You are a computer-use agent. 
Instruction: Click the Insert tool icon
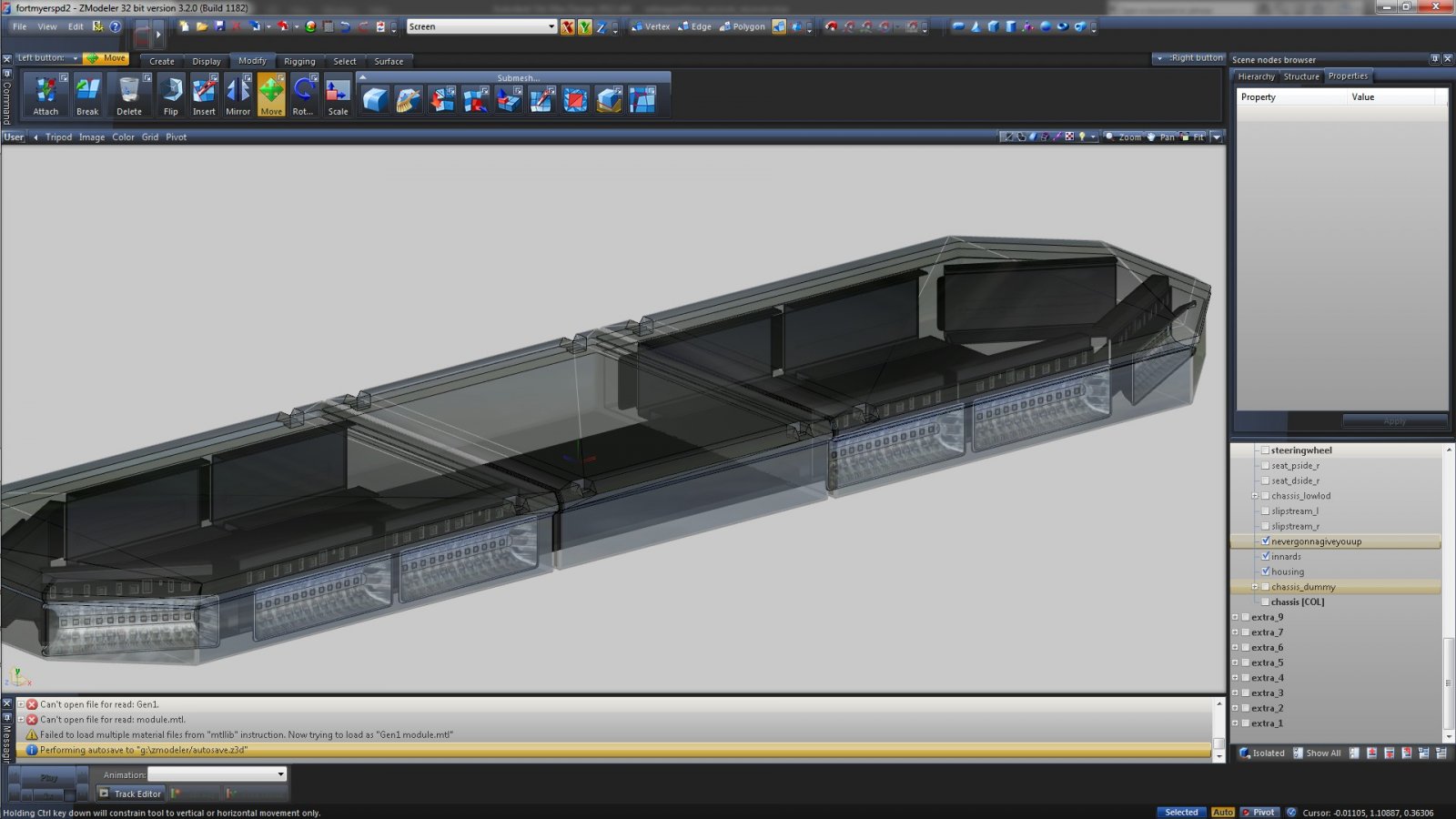point(204,96)
